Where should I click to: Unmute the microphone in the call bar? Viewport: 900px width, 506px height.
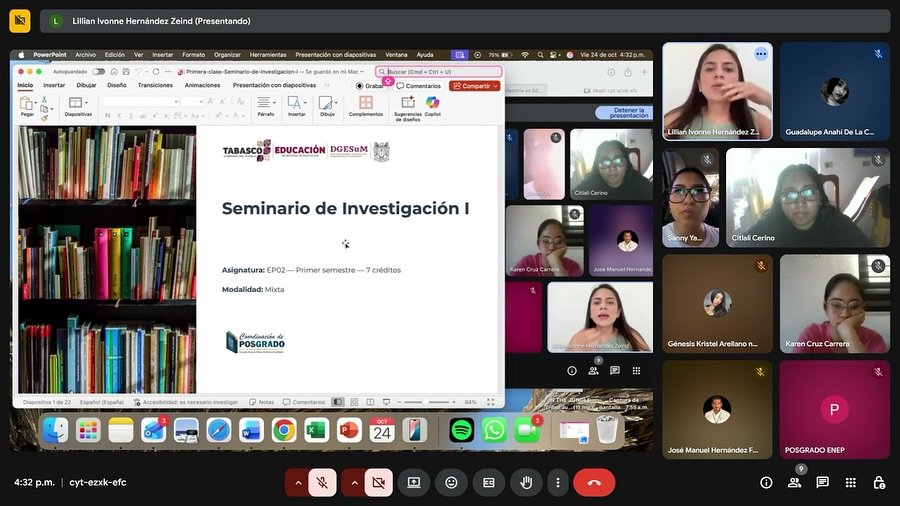(x=323, y=482)
